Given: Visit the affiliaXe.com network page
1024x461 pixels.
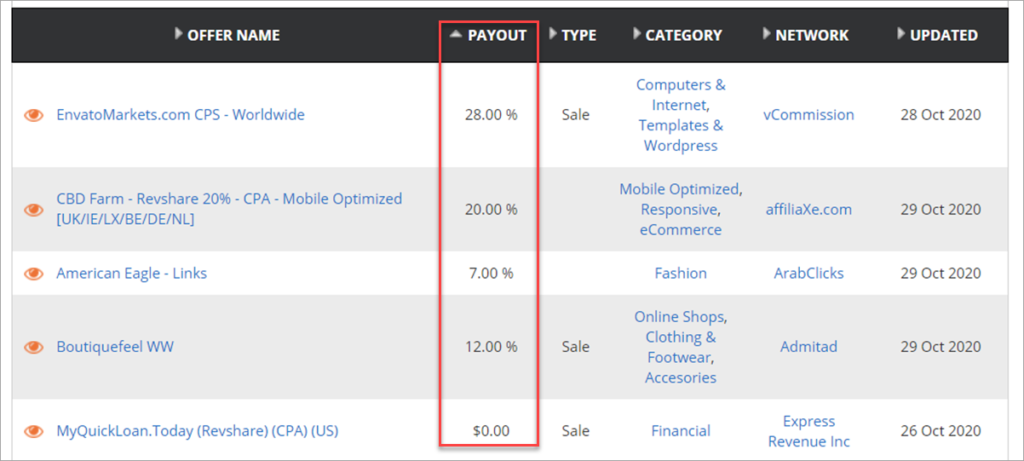Looking at the screenshot, I should 809,209.
